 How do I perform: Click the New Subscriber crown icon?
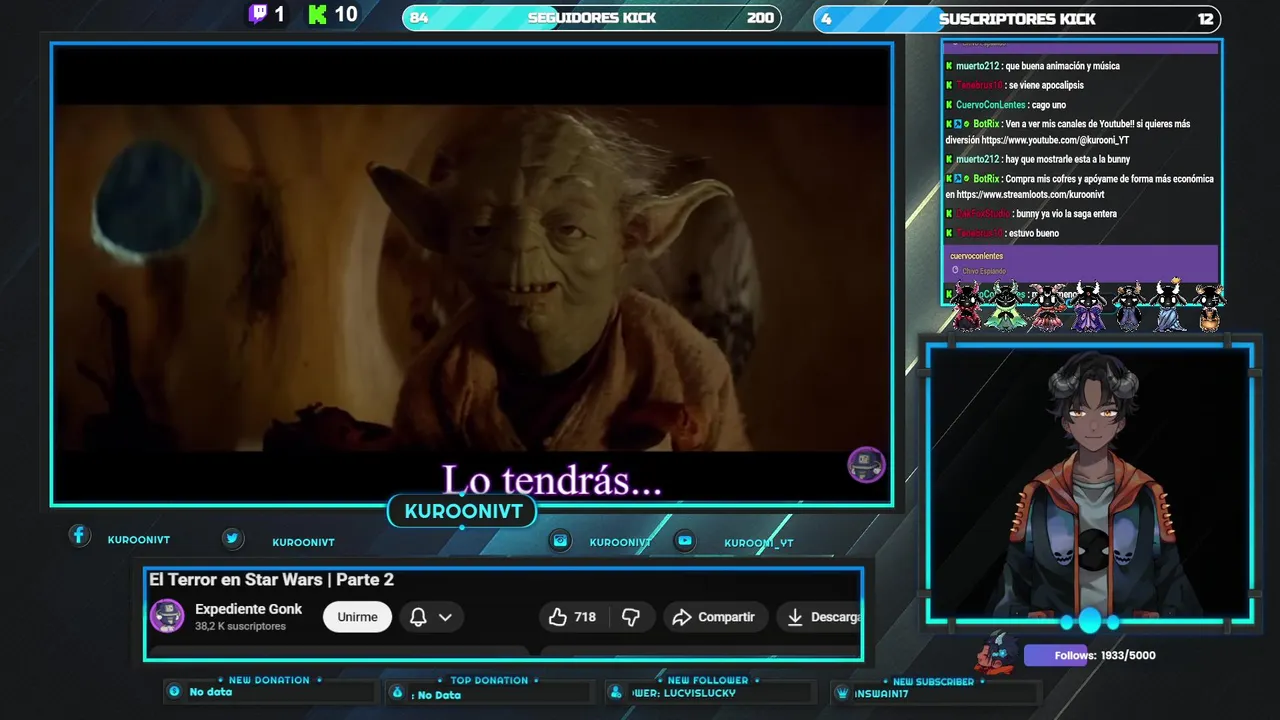(x=842, y=693)
